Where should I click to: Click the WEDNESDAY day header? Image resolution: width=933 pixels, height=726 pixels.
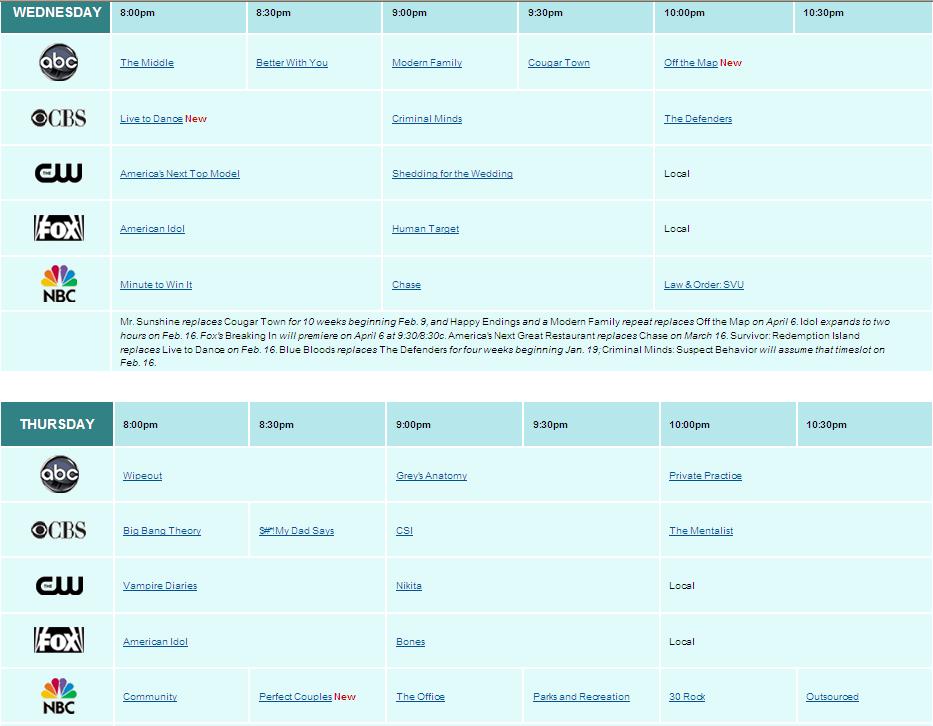pos(56,16)
